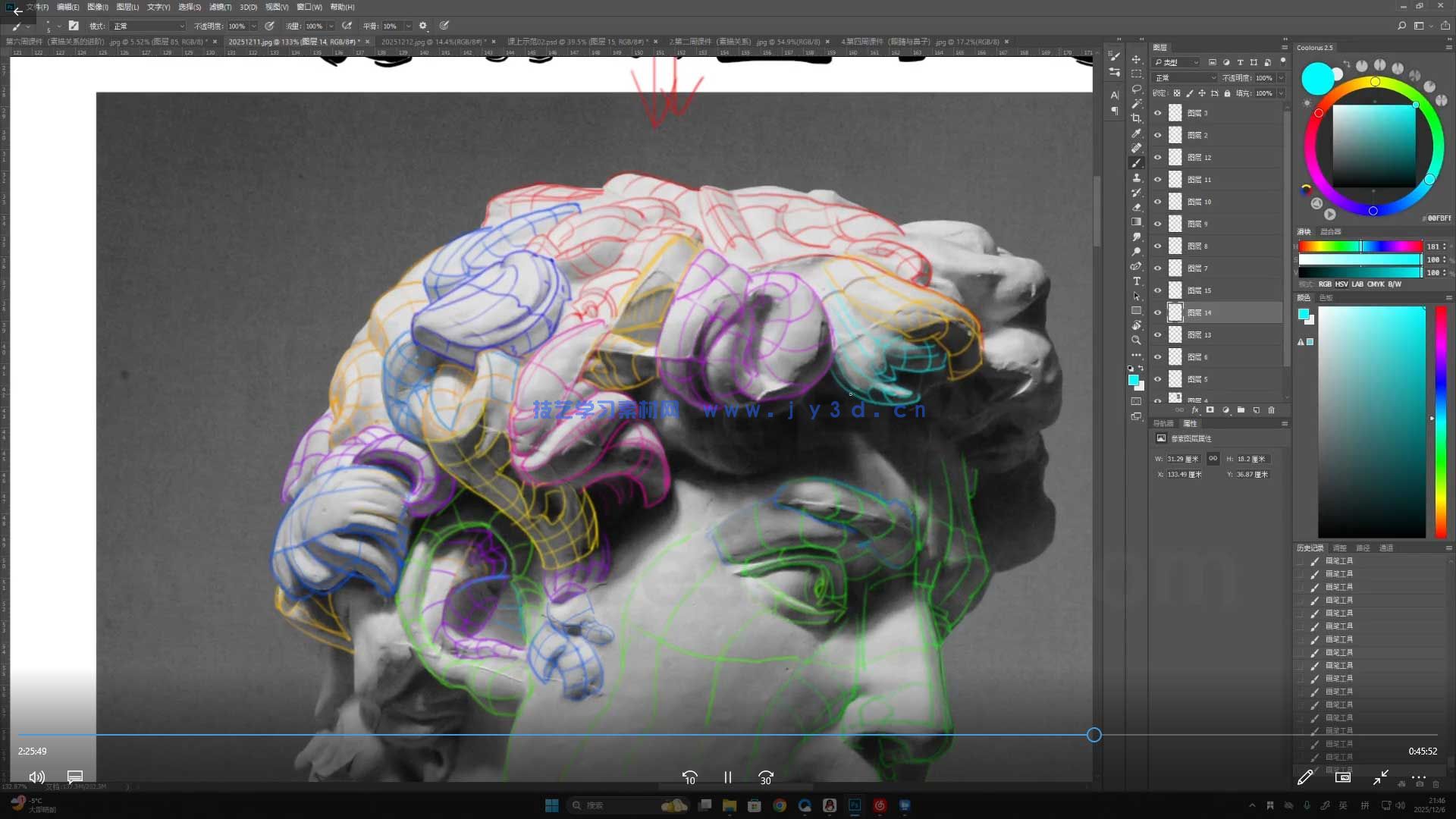Toggle visibility of 图层 15

(1157, 290)
